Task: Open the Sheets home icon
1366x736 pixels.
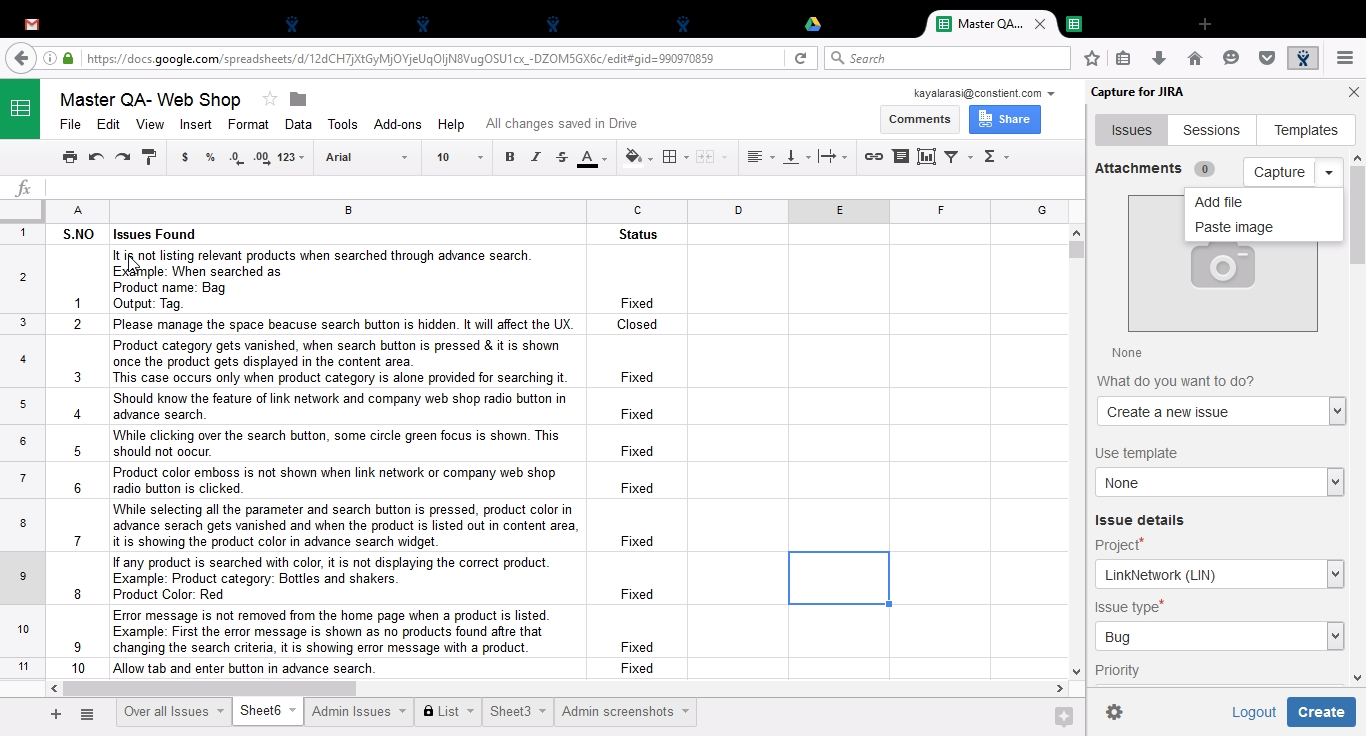Action: (20, 108)
